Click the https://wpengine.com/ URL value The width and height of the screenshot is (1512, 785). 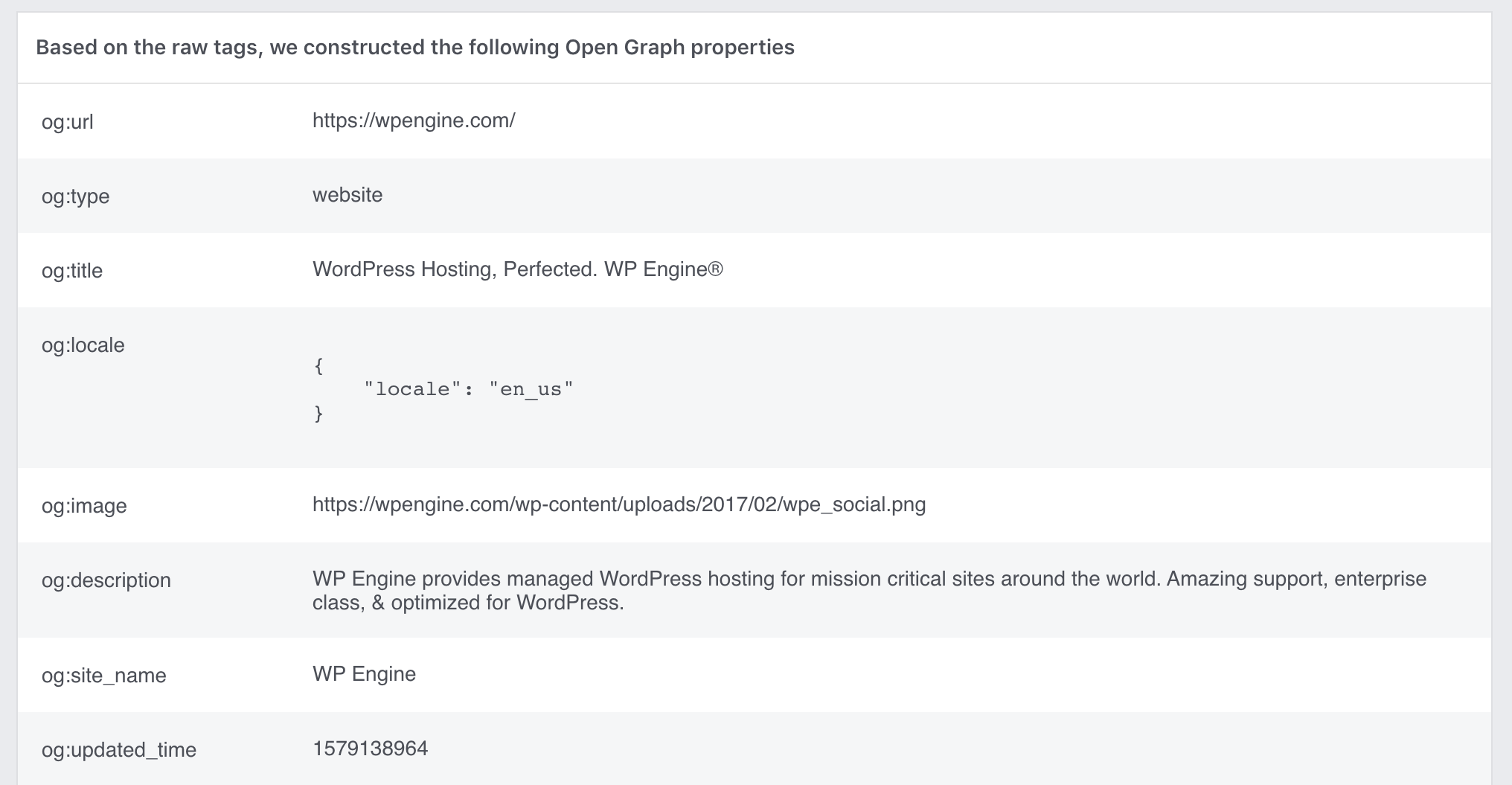(413, 121)
